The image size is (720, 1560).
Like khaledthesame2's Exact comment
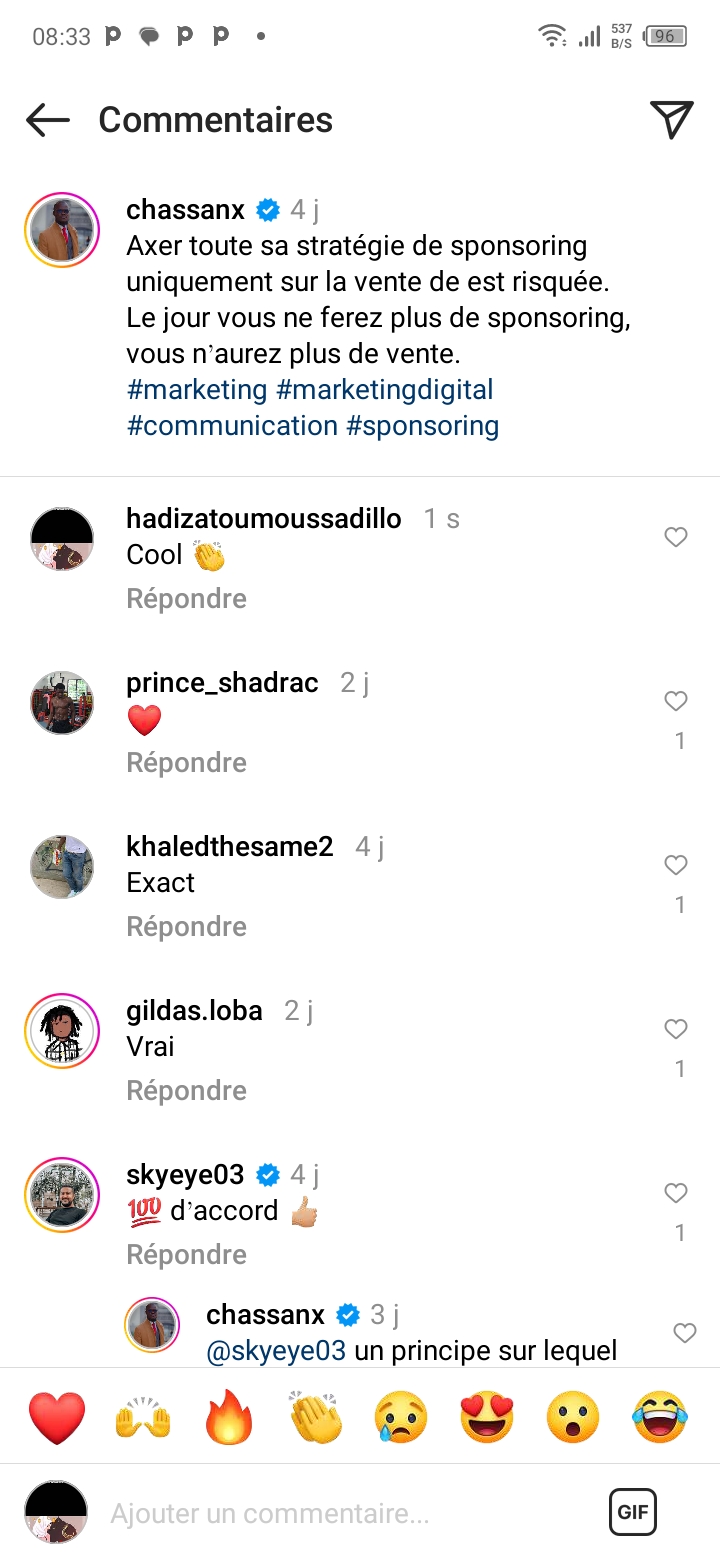(x=676, y=865)
